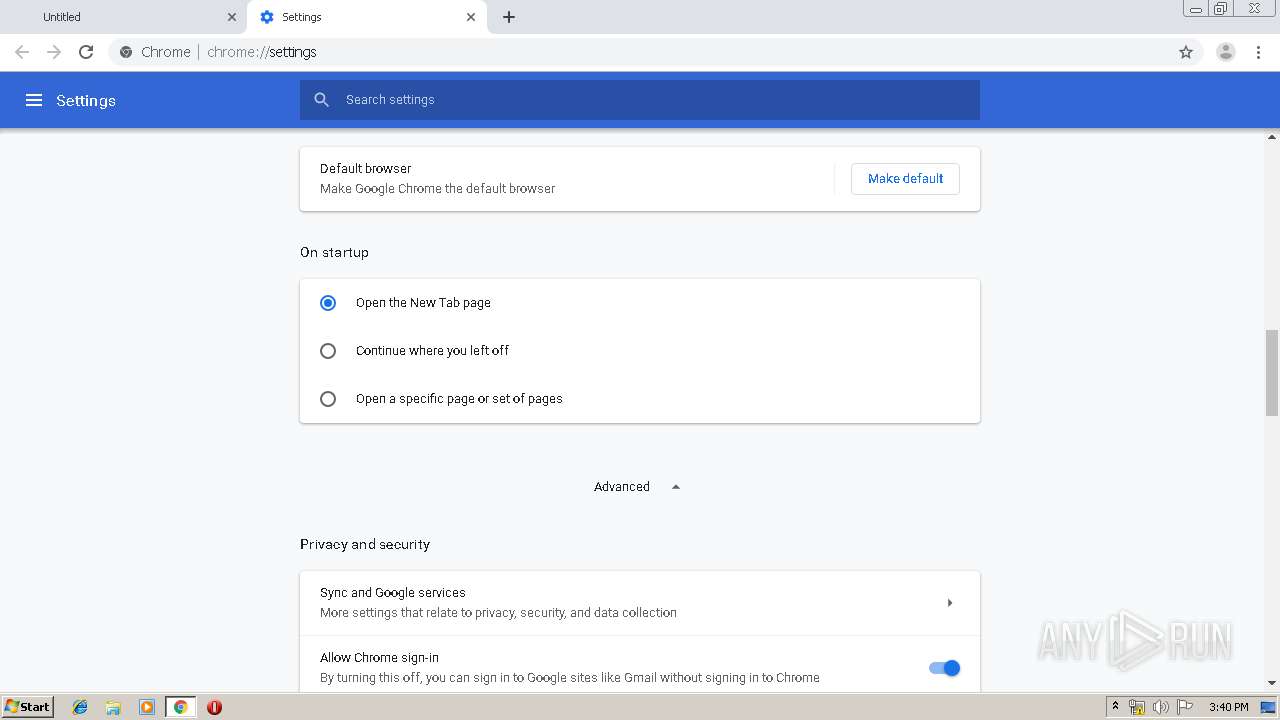Viewport: 1280px width, 720px height.
Task: Click Action Center flag icon
Action: 1184,707
